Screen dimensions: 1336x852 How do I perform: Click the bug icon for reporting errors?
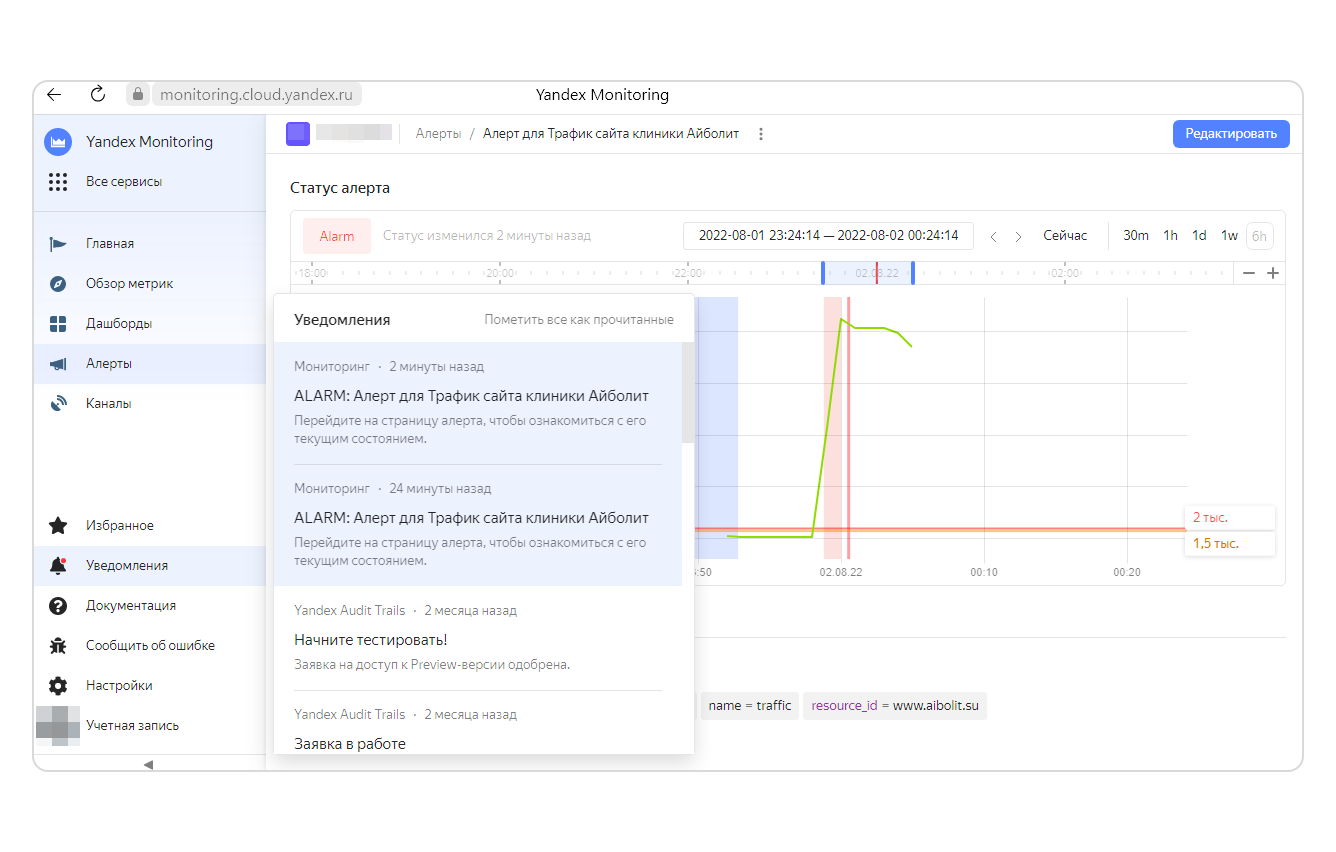tap(58, 646)
